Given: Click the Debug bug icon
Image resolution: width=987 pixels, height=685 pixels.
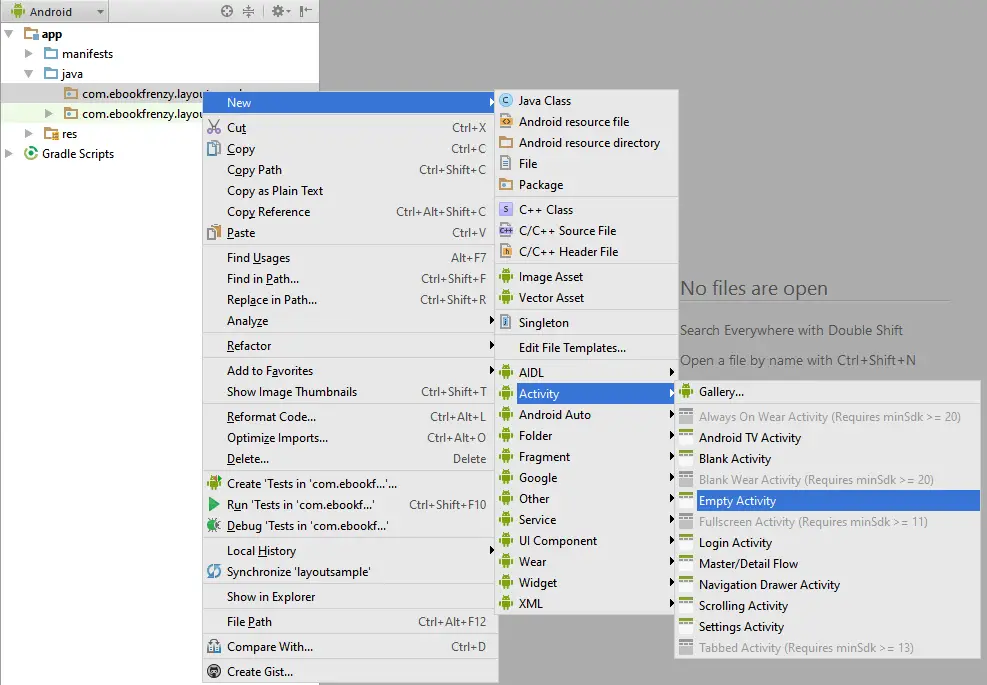Looking at the screenshot, I should 214,526.
